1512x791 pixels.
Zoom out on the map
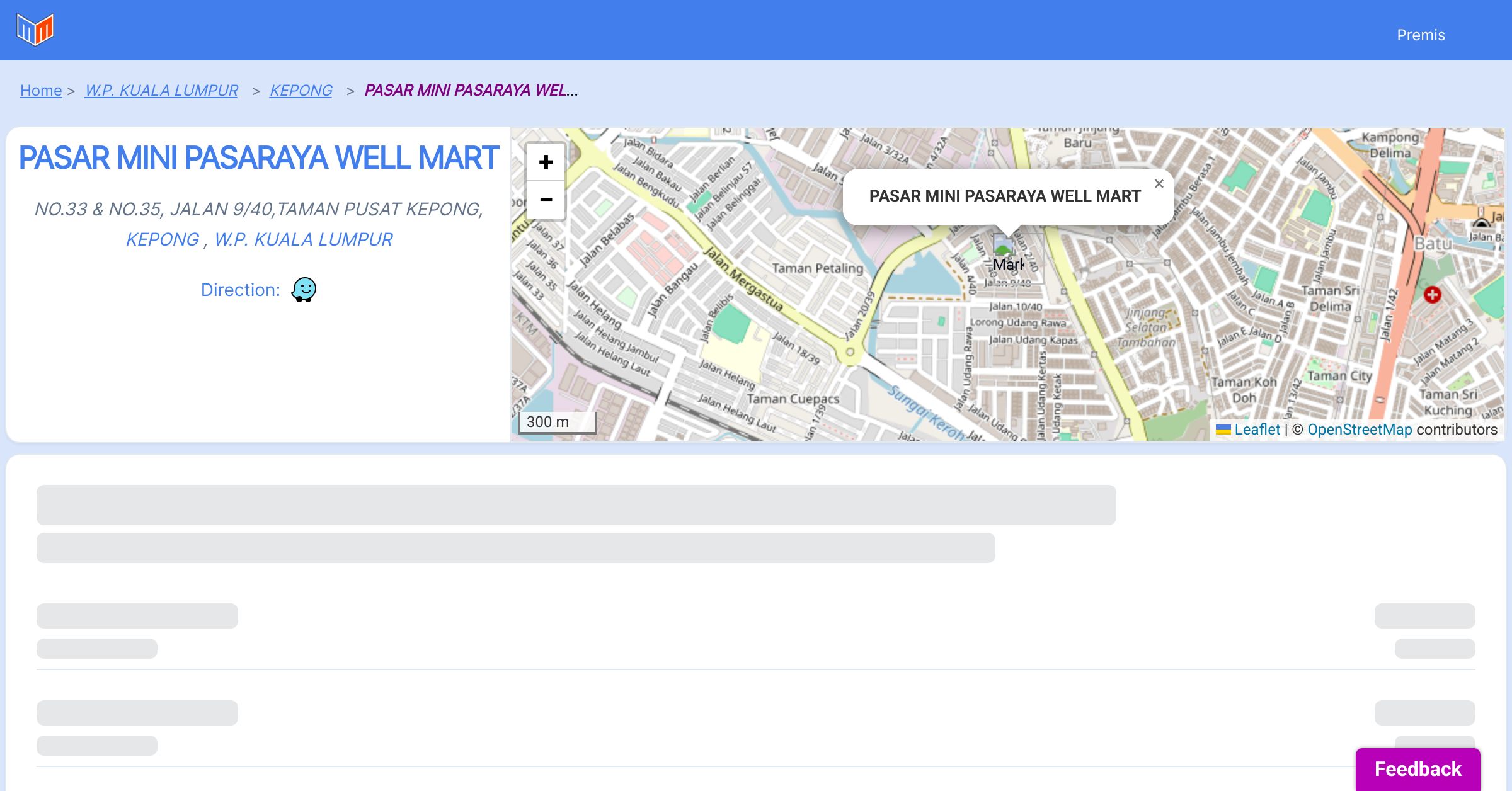tap(546, 200)
